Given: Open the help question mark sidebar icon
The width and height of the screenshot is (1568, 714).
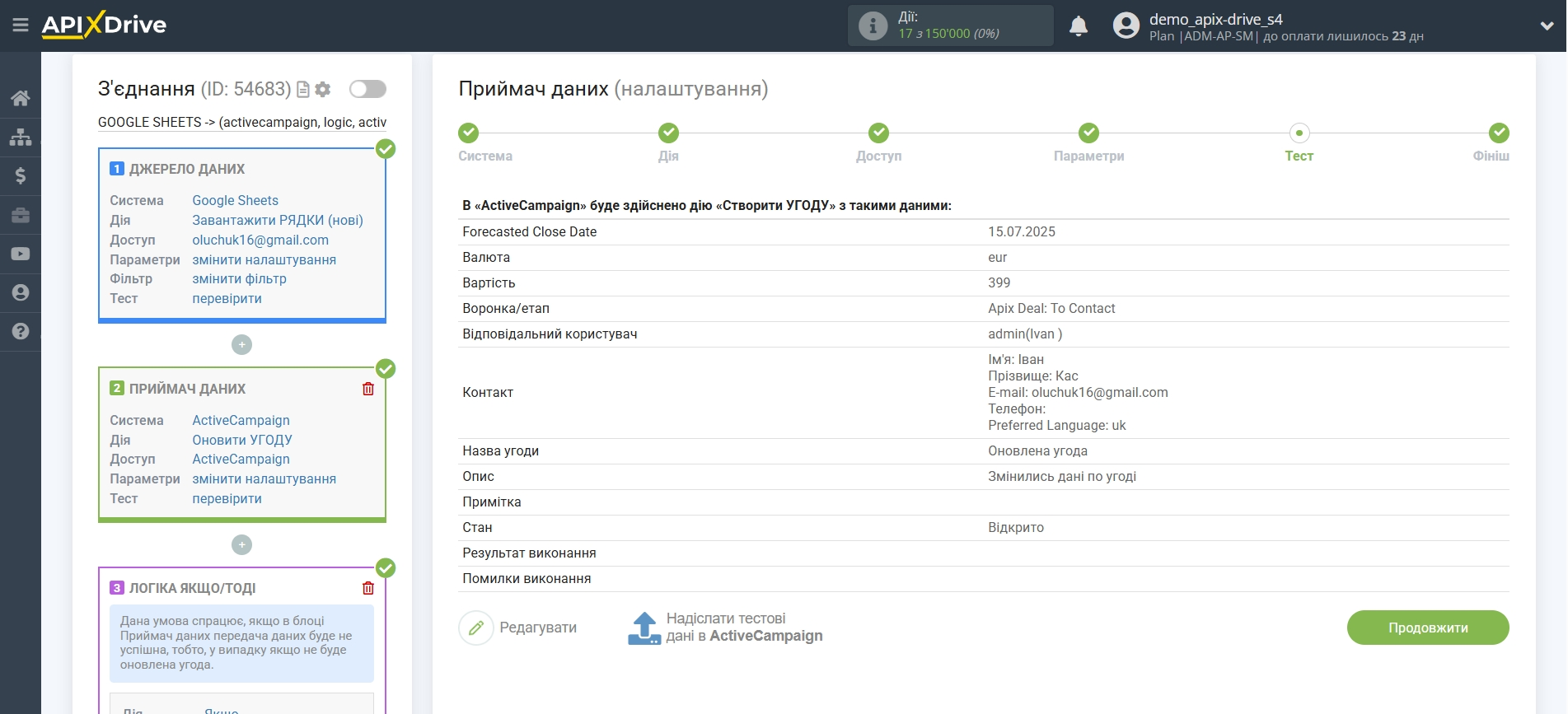Looking at the screenshot, I should click(21, 331).
